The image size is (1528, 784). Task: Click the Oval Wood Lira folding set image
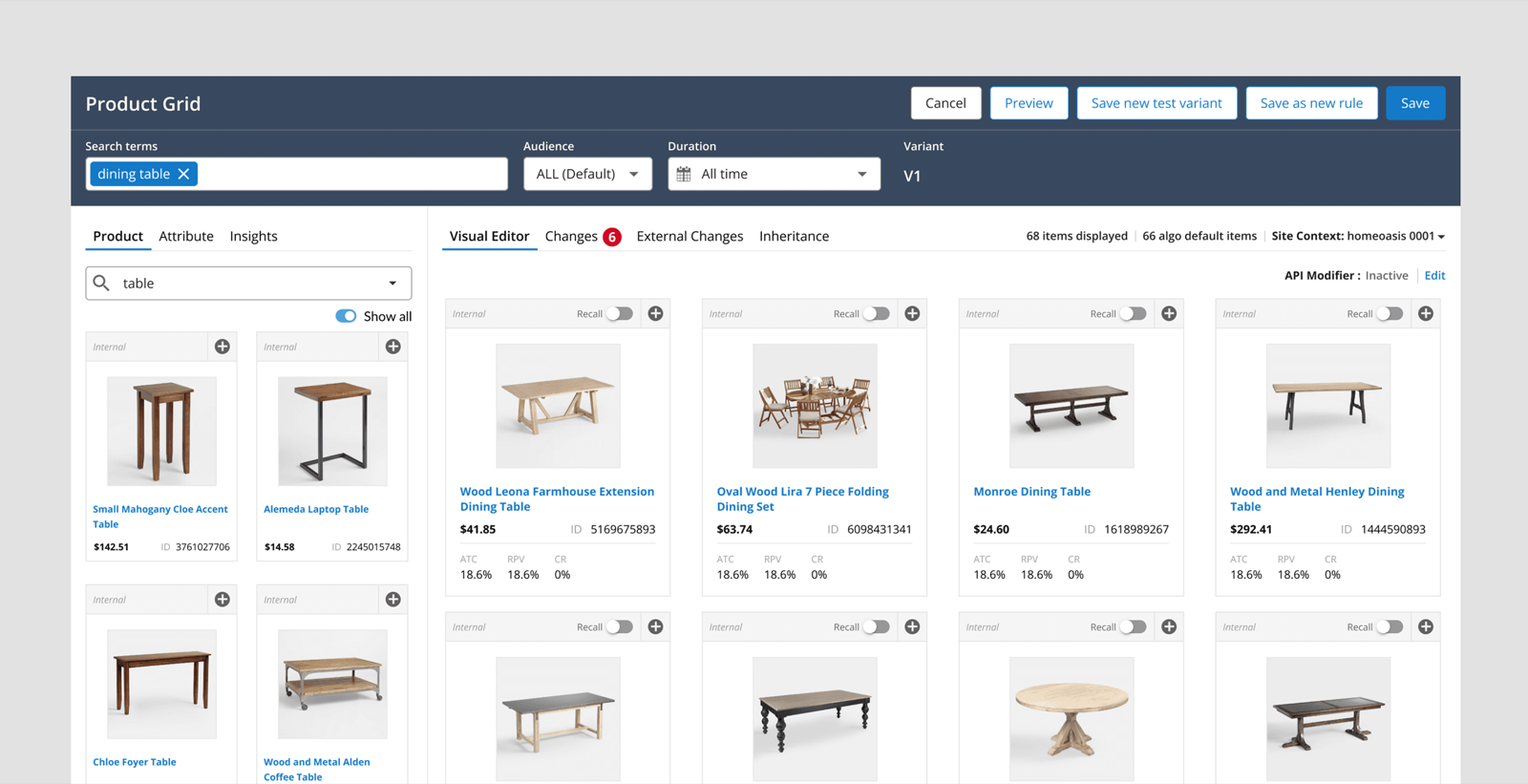point(815,406)
